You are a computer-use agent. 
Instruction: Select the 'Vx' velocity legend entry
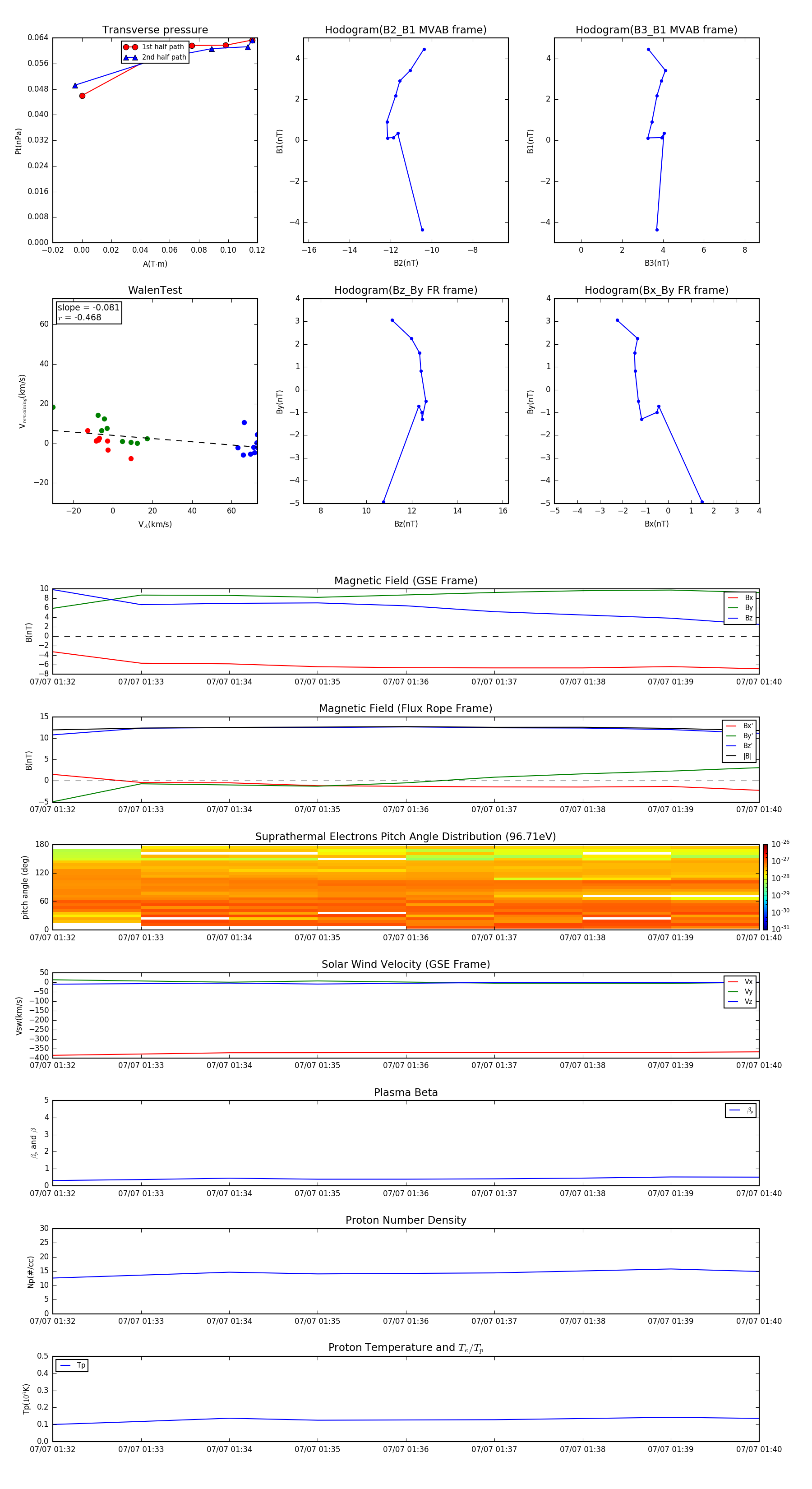740,981
